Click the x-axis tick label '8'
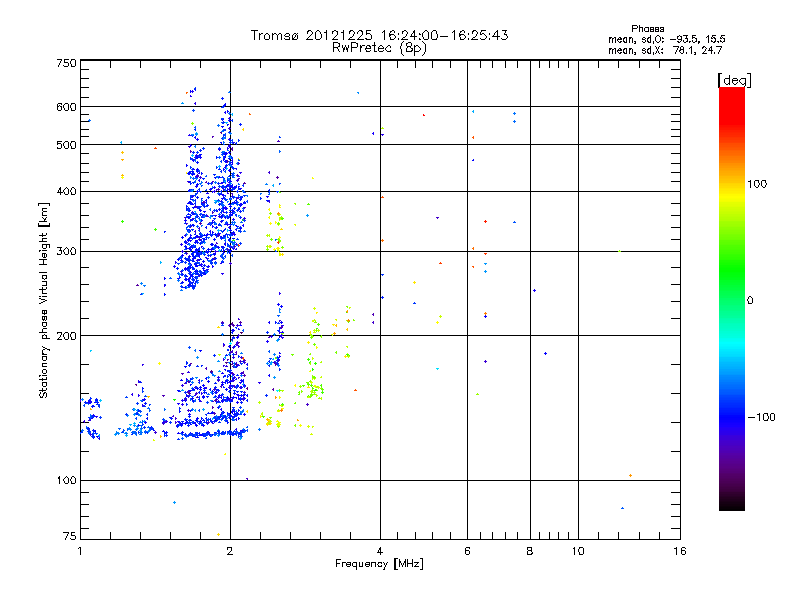 pyautogui.click(x=530, y=551)
